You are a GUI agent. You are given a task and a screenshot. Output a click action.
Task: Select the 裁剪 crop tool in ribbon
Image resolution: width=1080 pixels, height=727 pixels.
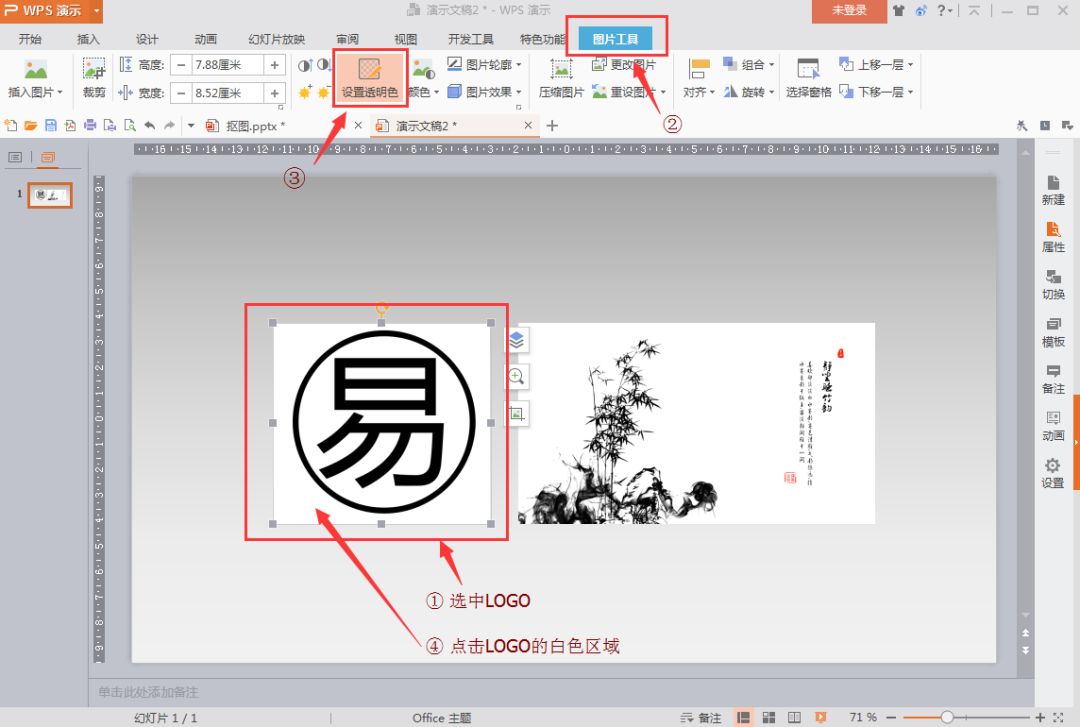(x=94, y=77)
